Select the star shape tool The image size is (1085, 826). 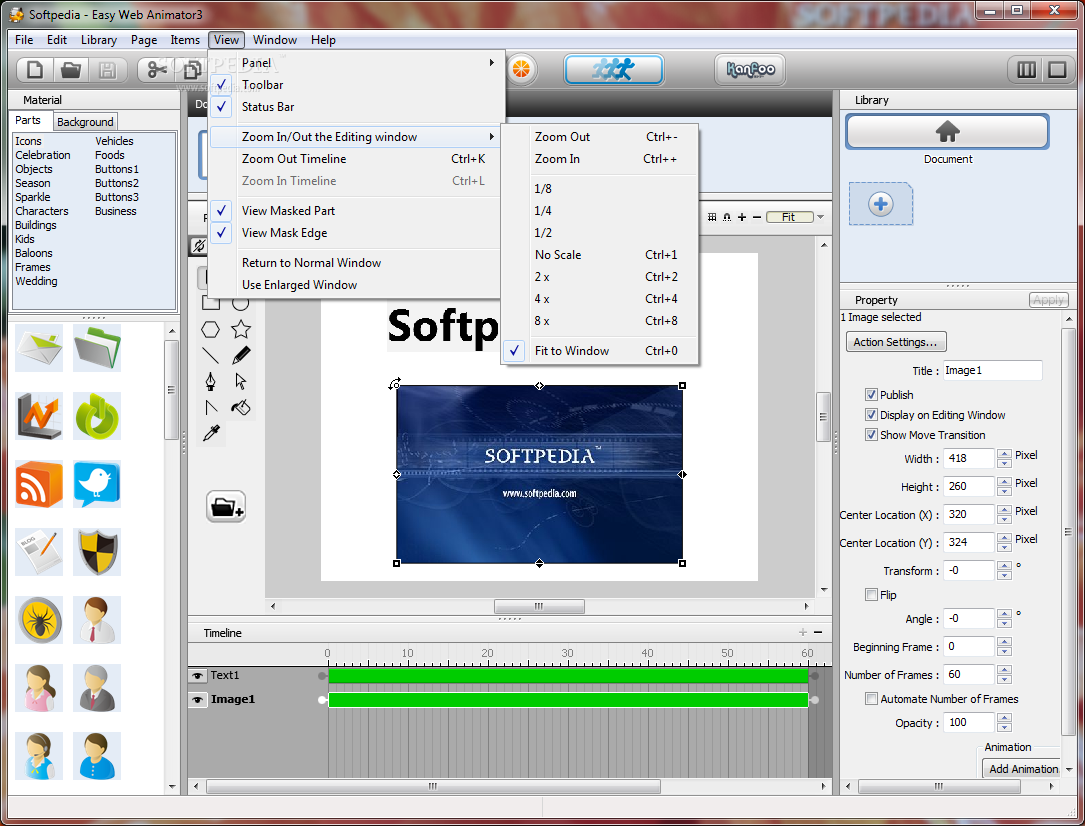point(241,329)
